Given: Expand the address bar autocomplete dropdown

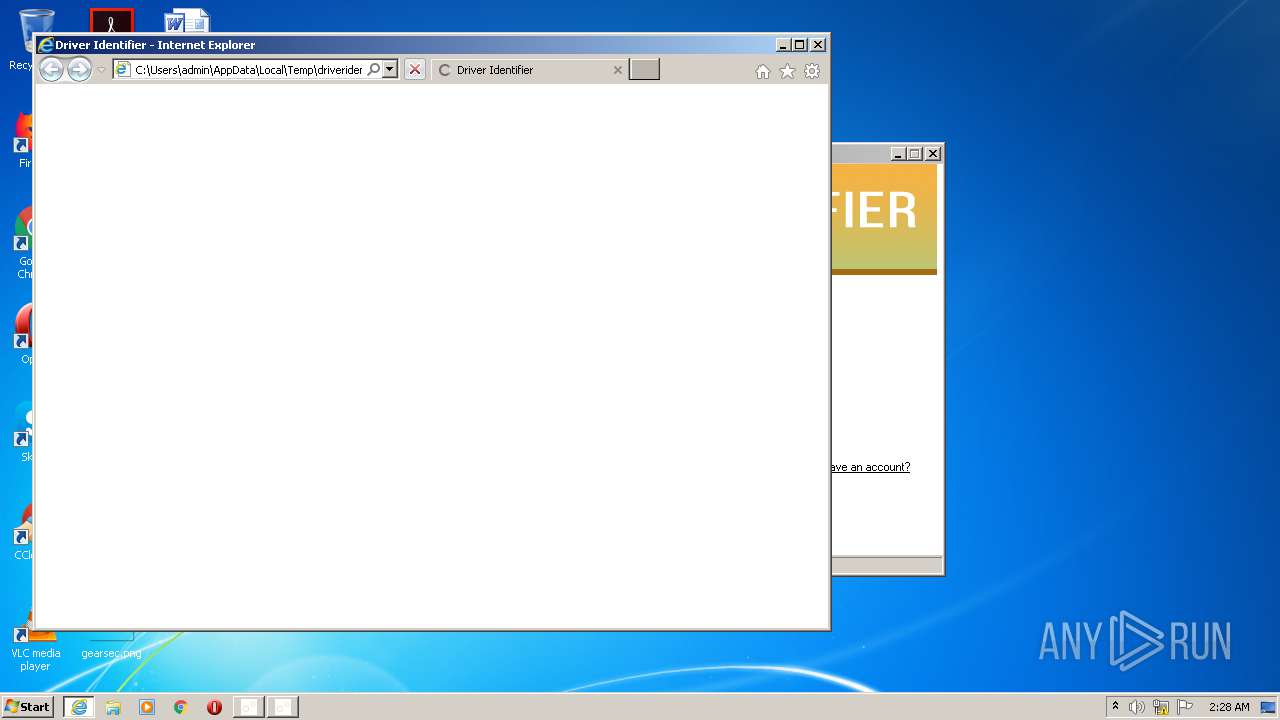Looking at the screenshot, I should coord(390,70).
